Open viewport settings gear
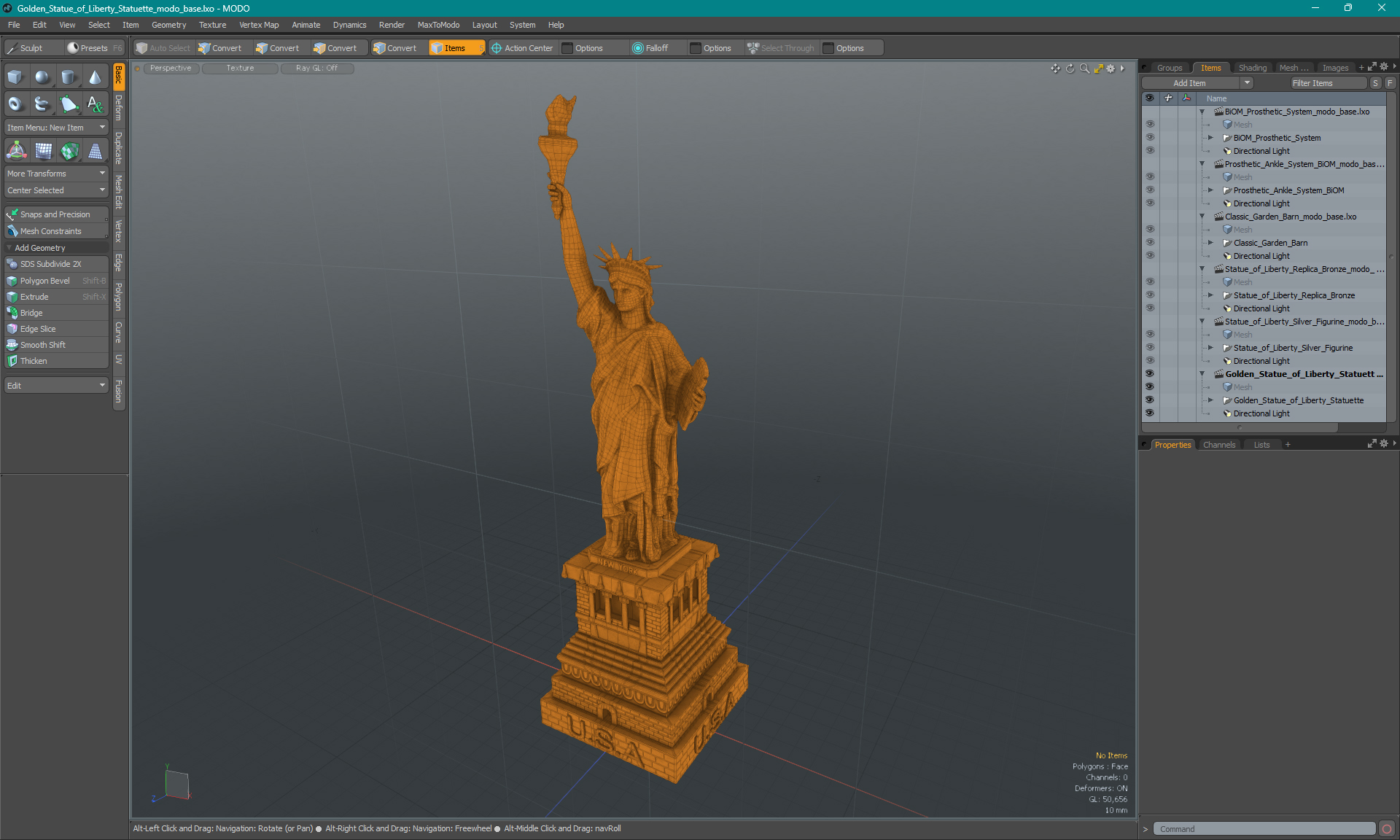The image size is (1400, 840). [1111, 69]
